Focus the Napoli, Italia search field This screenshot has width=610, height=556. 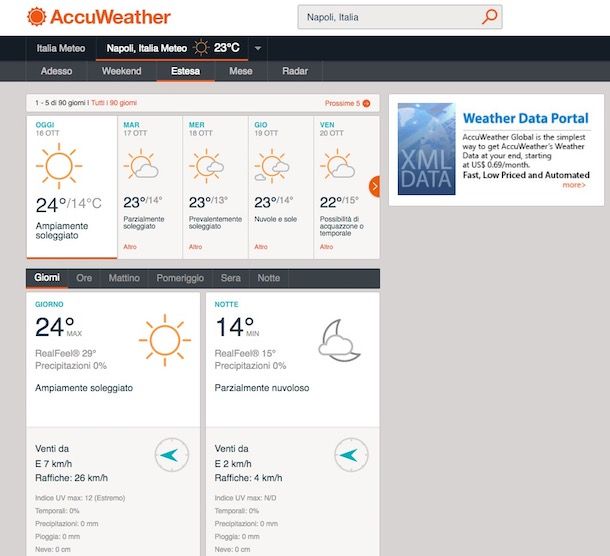(400, 17)
